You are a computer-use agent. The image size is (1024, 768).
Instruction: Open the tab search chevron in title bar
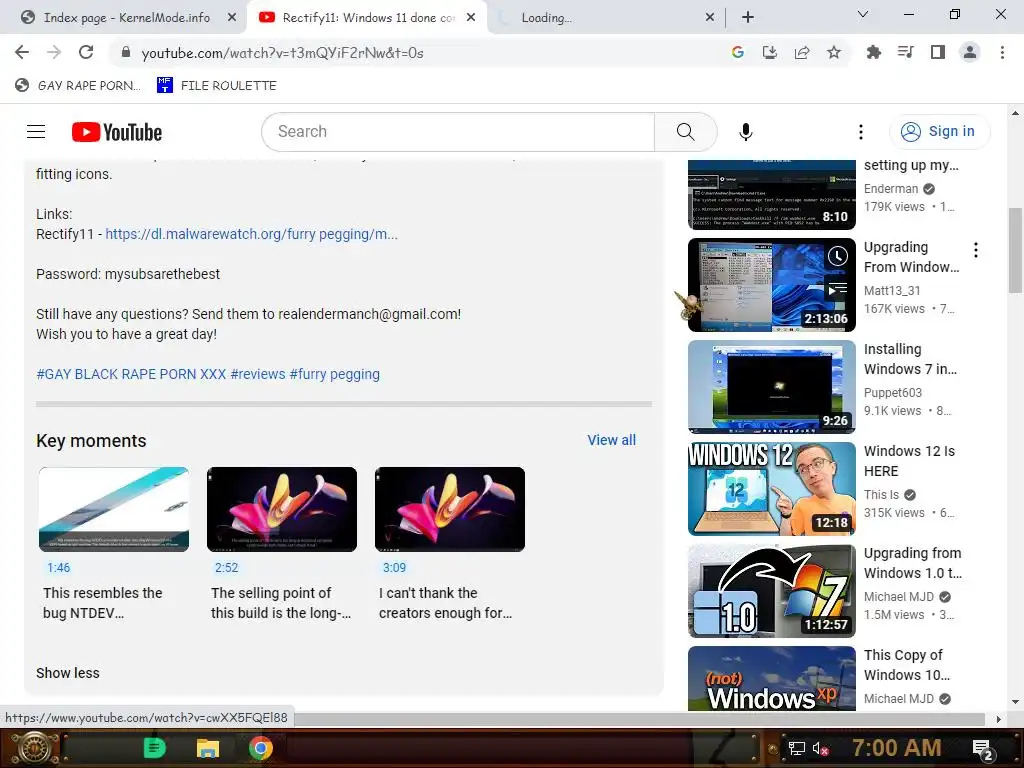(x=863, y=14)
